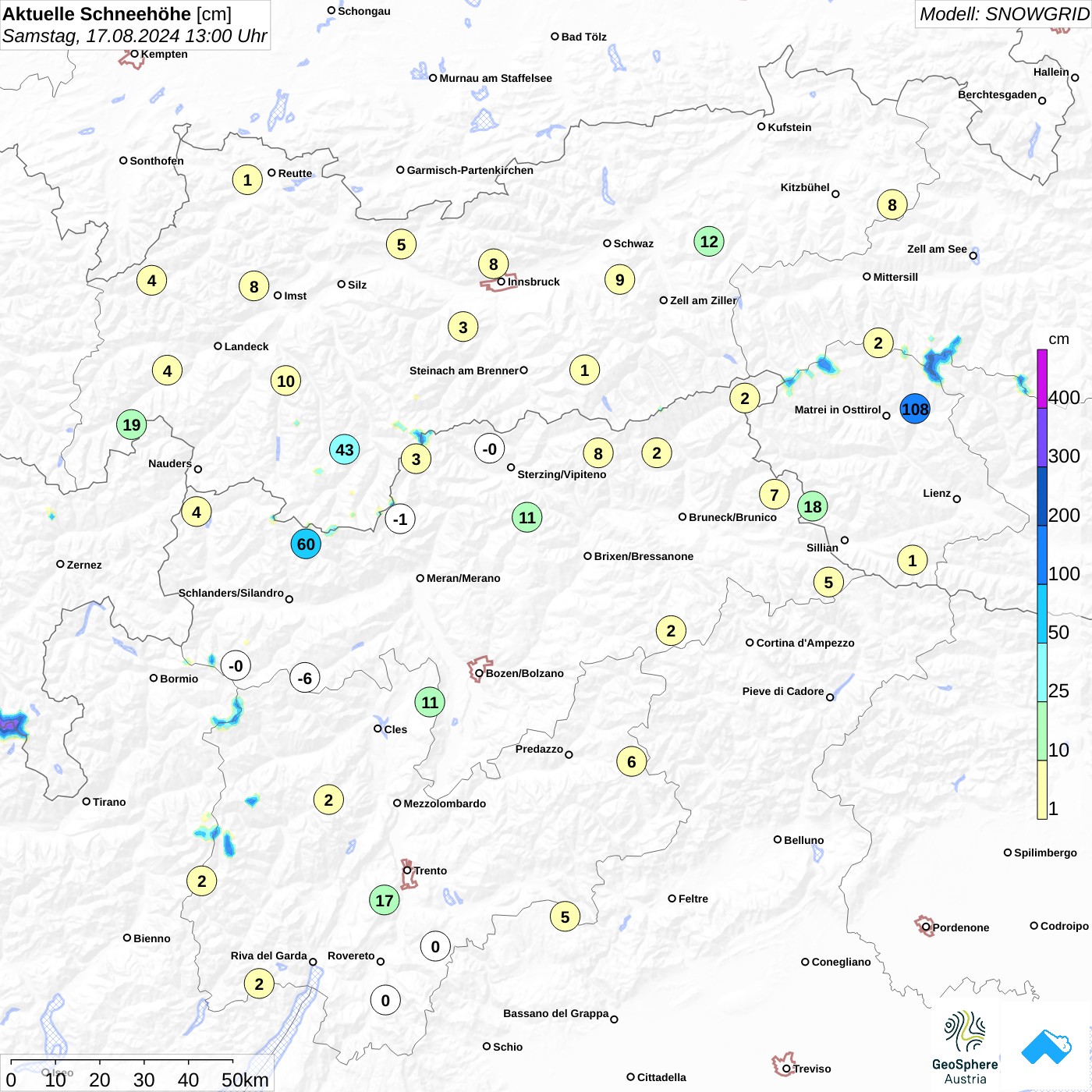Screen dimensions: 1092x1092
Task: Click the 11 marker near Cles
Action: tap(430, 702)
